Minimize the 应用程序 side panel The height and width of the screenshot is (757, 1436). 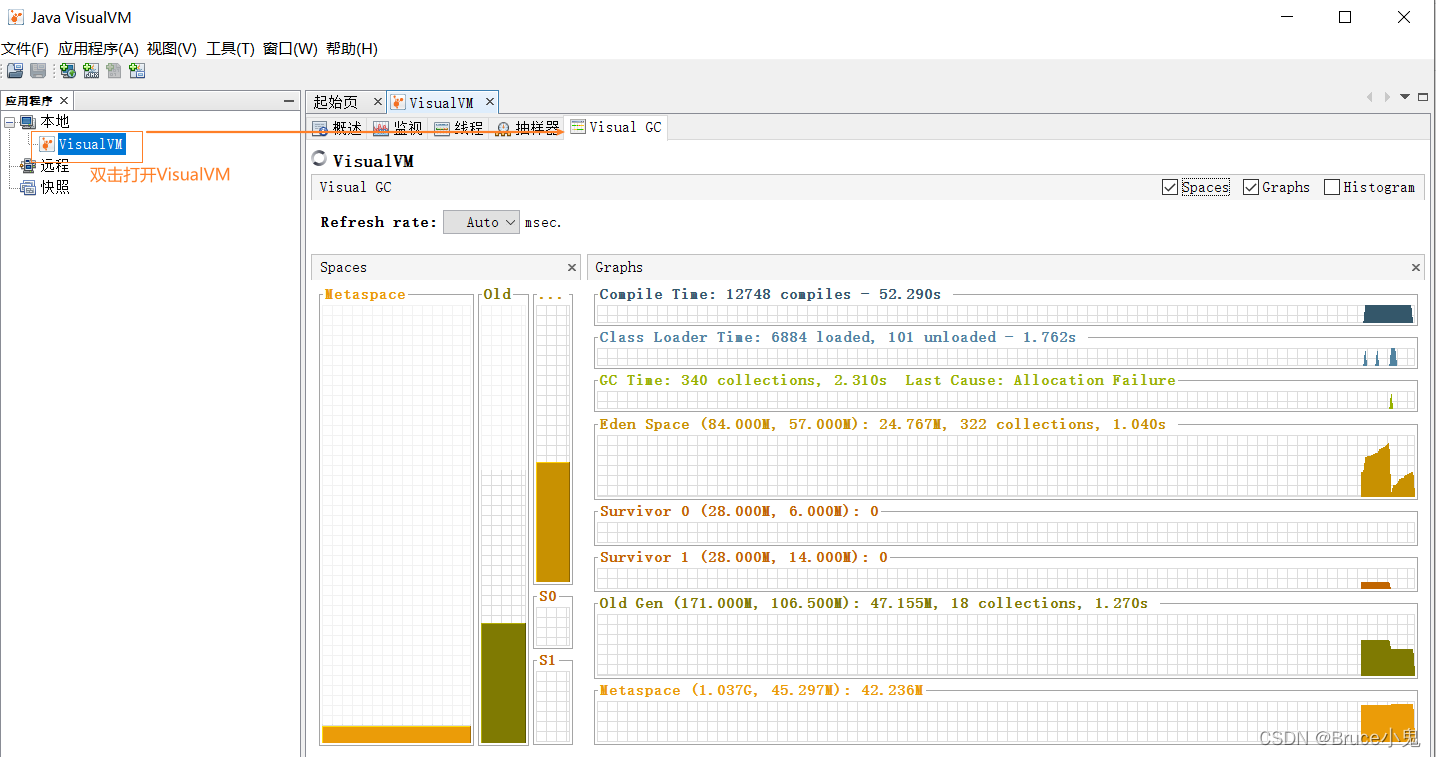click(x=289, y=101)
